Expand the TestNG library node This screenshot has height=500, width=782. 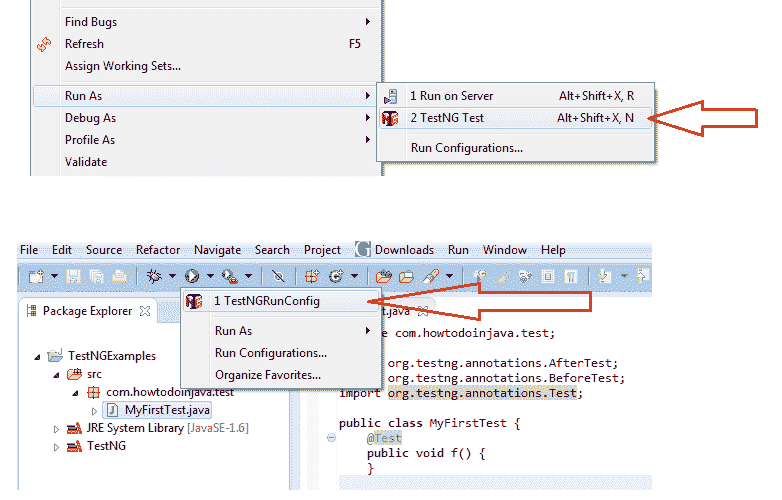click(56, 447)
